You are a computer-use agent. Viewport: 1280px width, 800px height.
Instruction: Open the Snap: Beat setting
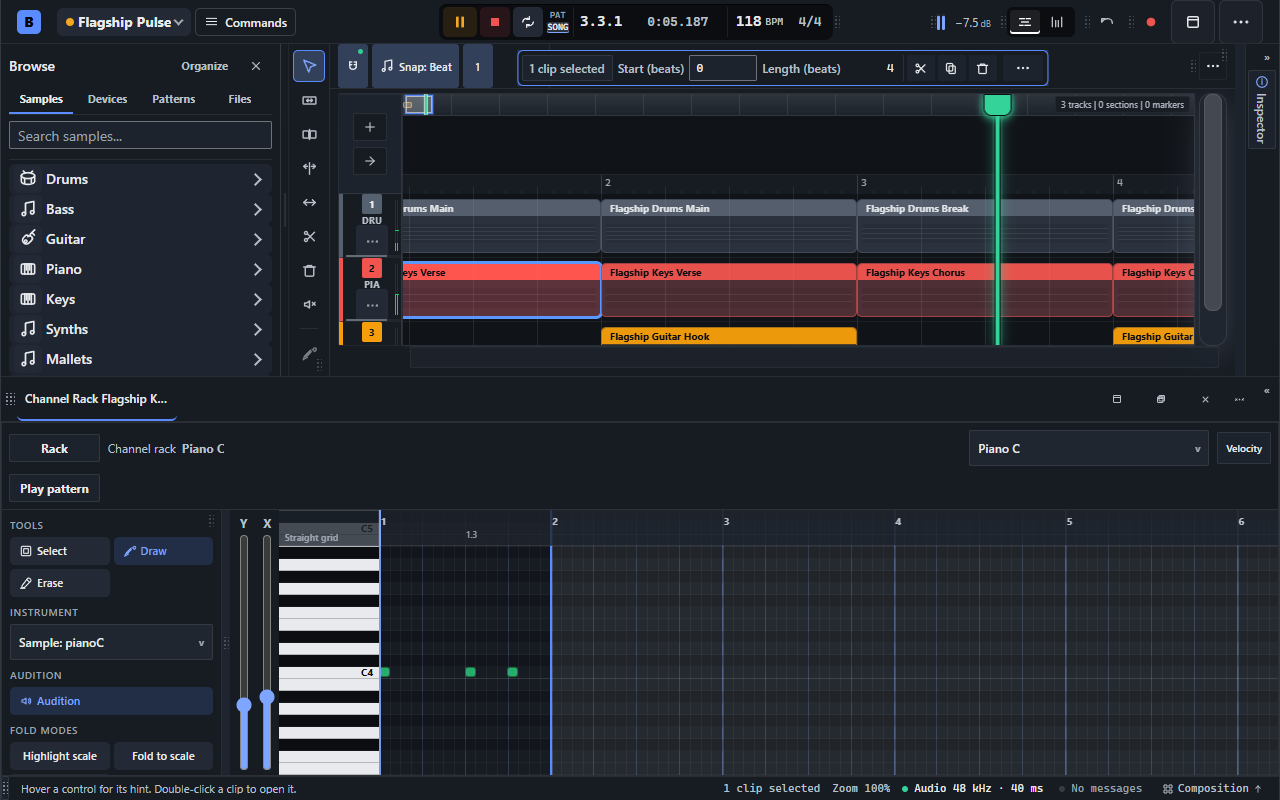[x=416, y=67]
